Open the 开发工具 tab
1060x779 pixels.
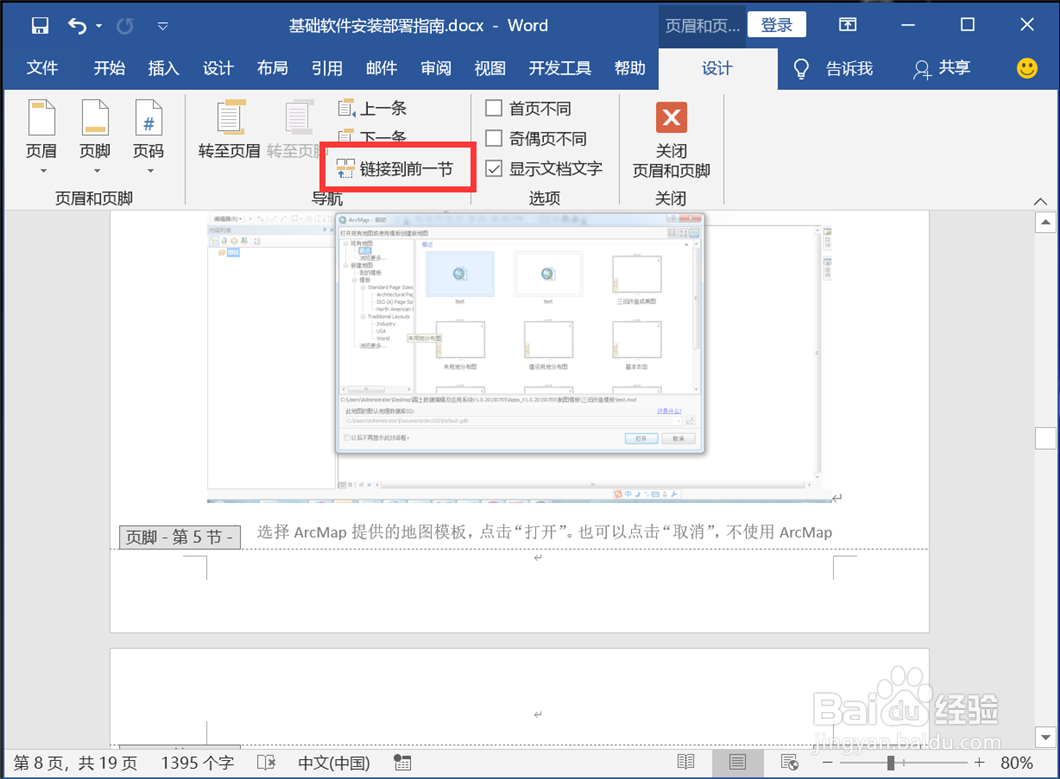560,68
